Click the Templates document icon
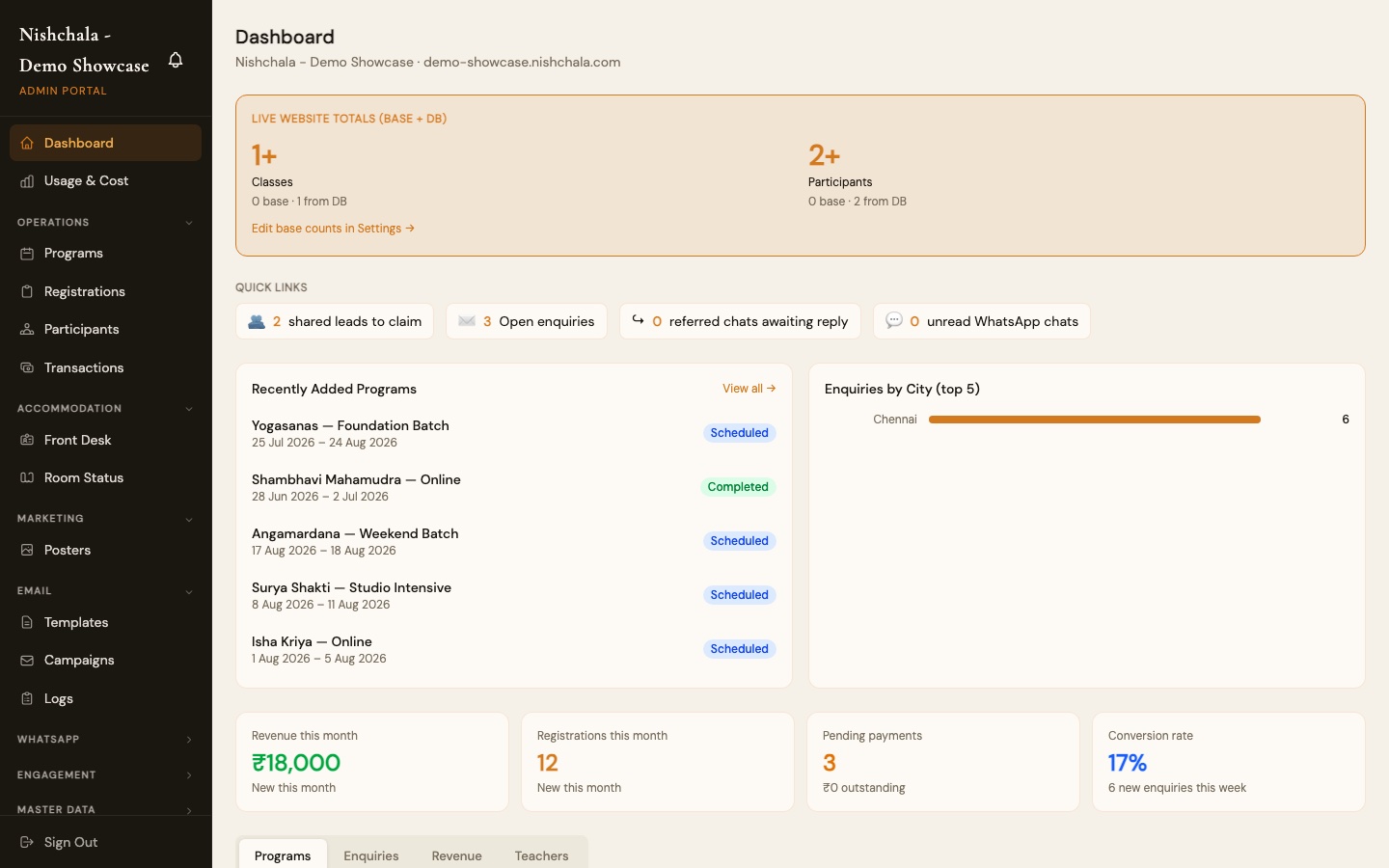 coord(27,622)
